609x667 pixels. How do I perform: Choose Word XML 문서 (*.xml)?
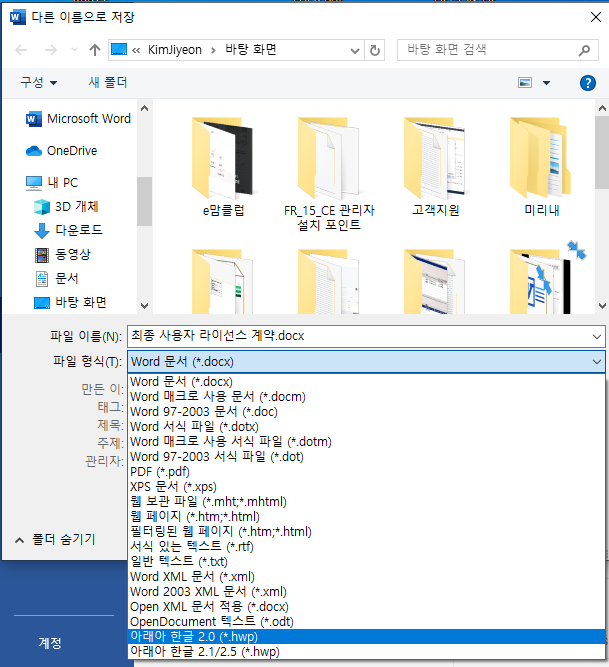pos(366,577)
